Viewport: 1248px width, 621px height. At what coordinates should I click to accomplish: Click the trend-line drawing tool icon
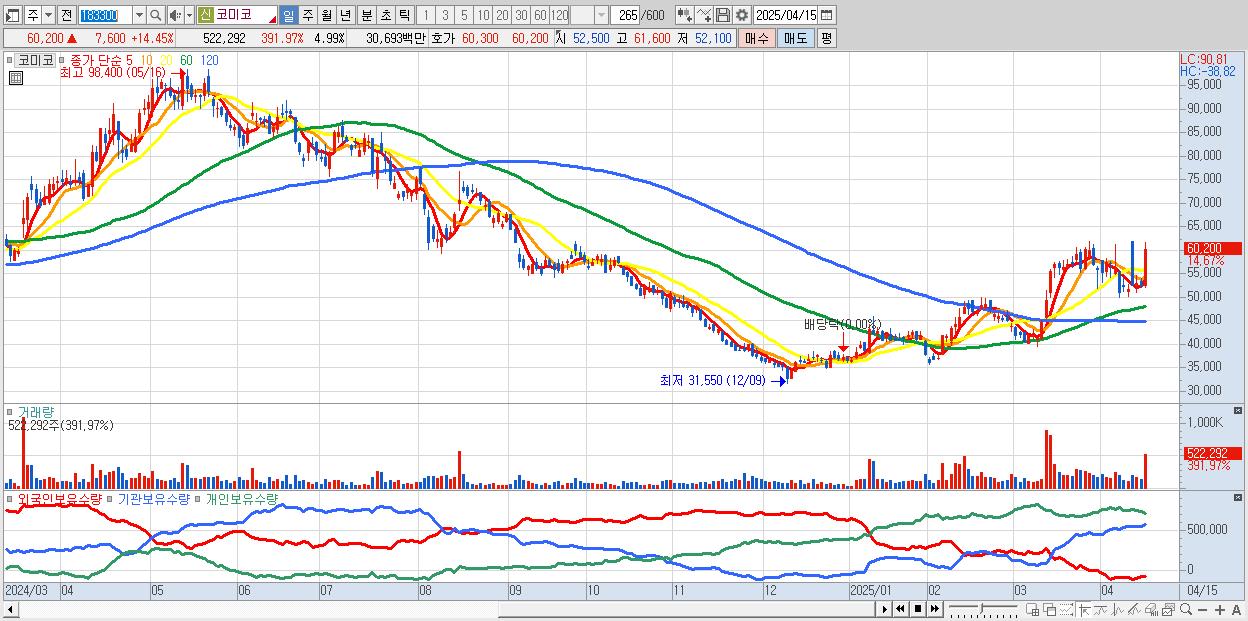click(x=704, y=15)
